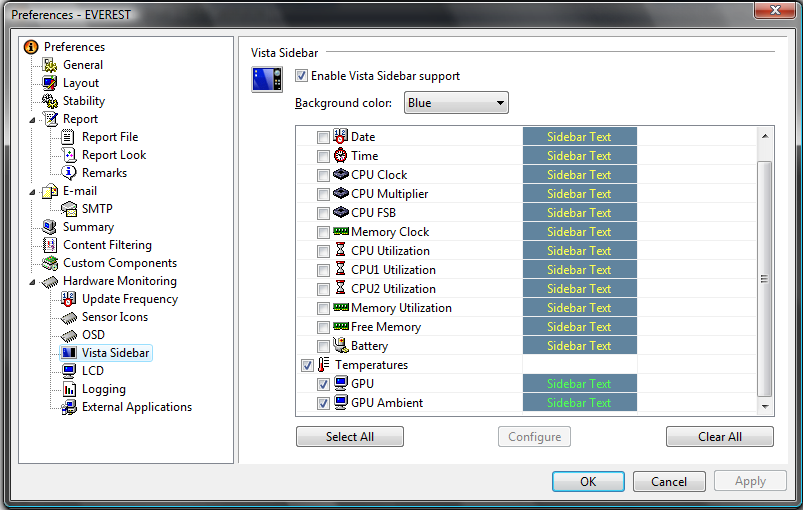803x510 pixels.
Task: Click the Battery icon in list
Action: coord(341,345)
